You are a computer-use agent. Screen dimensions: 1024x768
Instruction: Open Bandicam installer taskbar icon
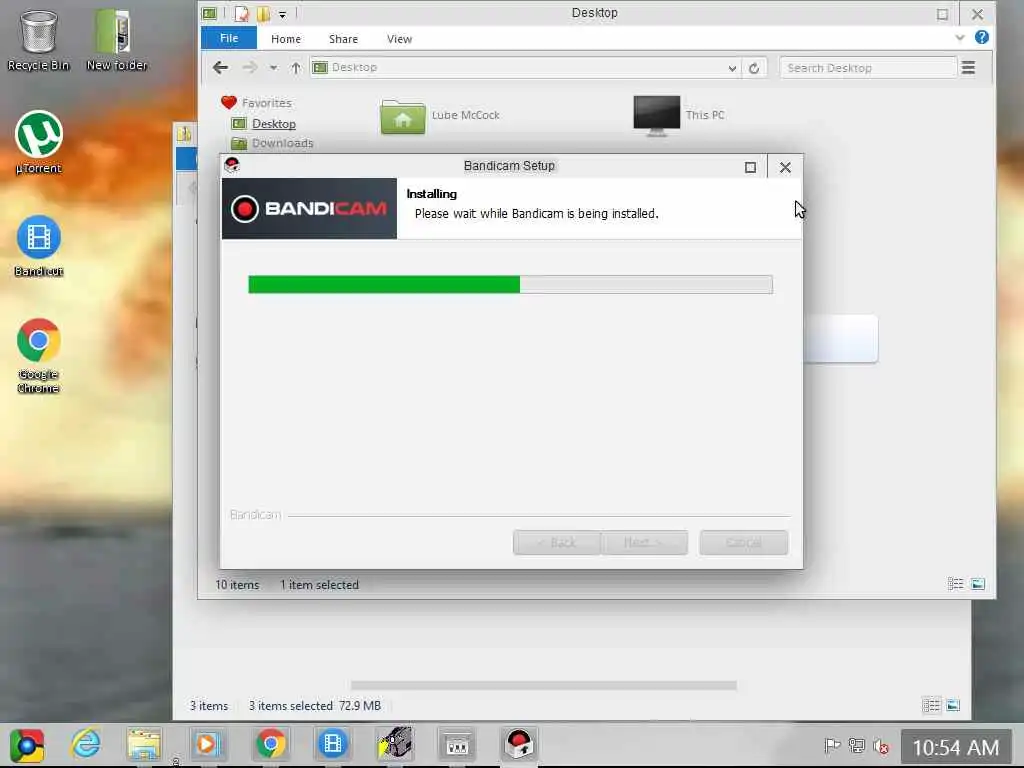[519, 744]
